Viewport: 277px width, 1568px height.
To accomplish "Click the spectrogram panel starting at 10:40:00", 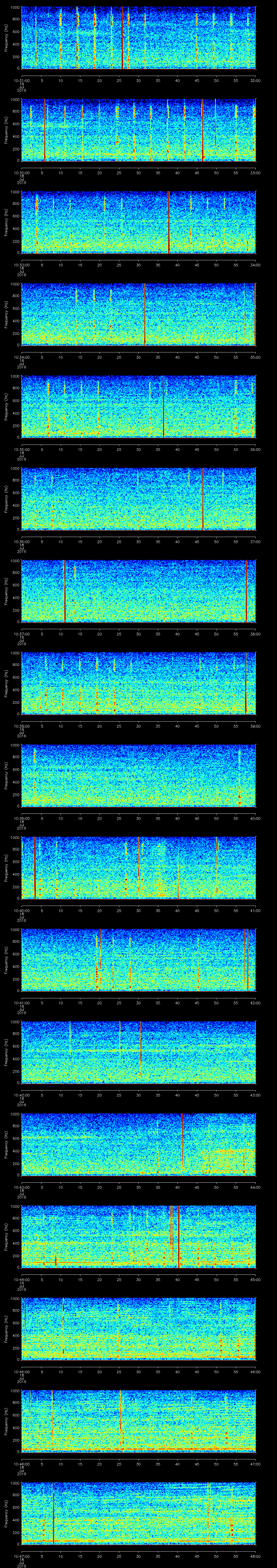I will (x=138, y=868).
